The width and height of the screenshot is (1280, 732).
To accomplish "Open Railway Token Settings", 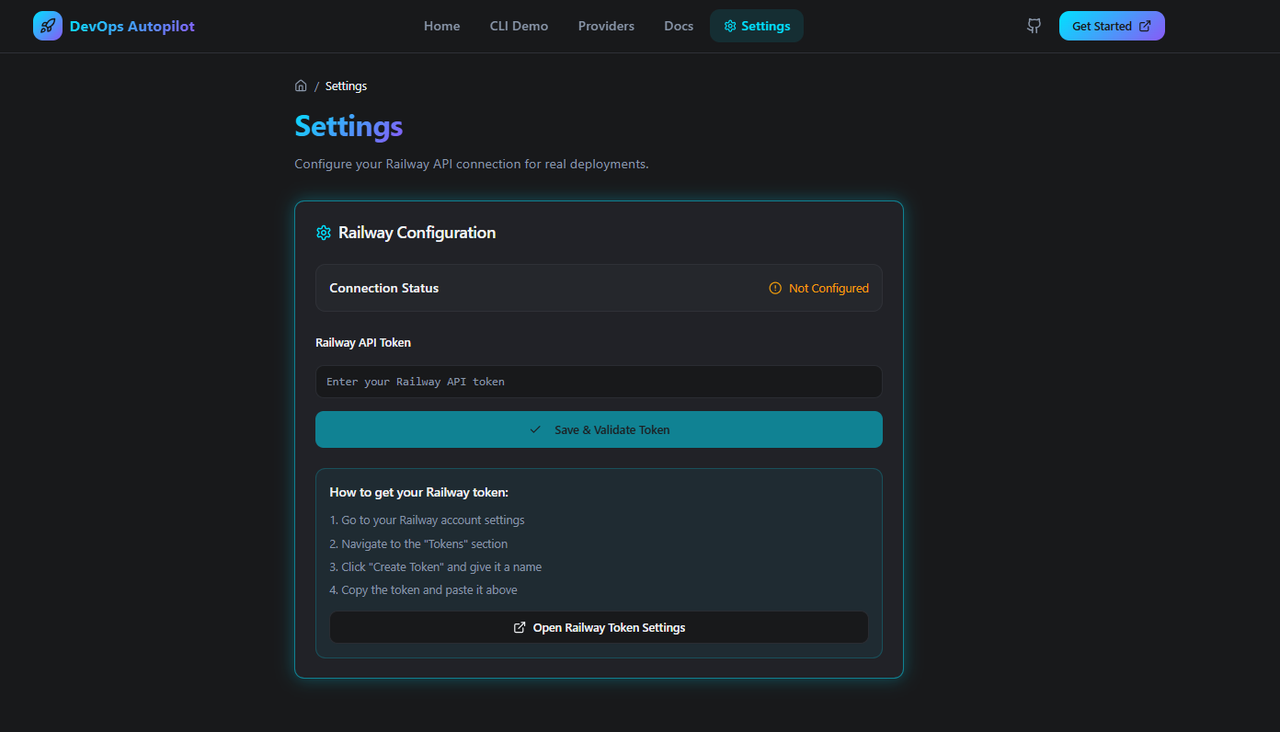I will click(599, 628).
